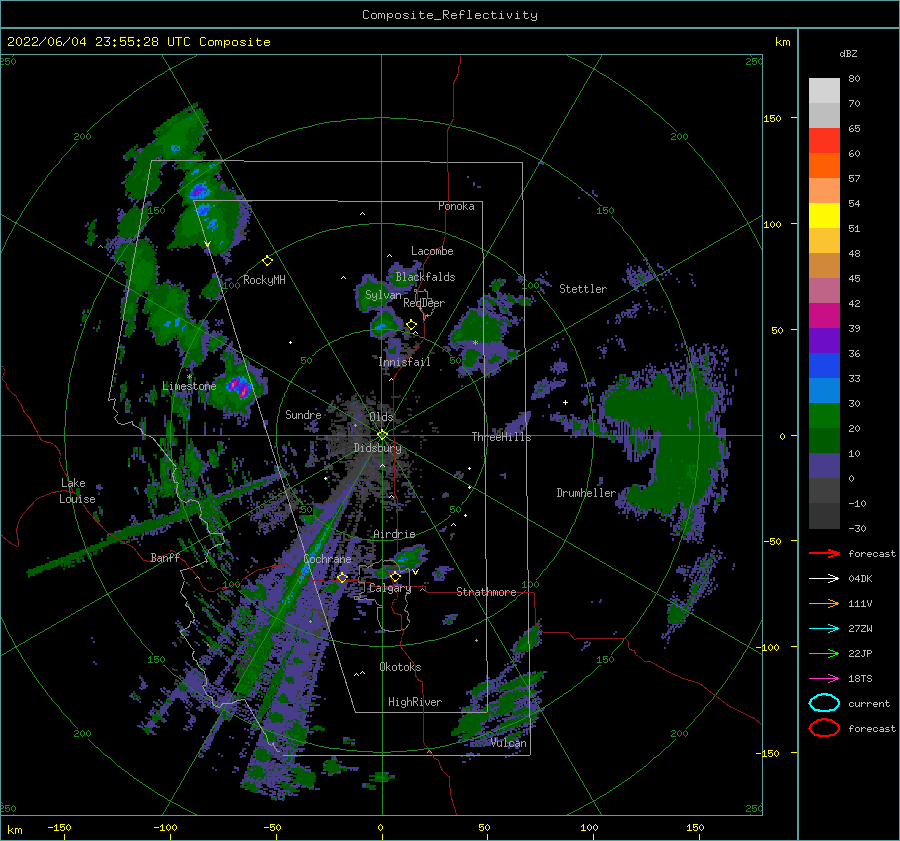Click the Limestone label

click(189, 386)
